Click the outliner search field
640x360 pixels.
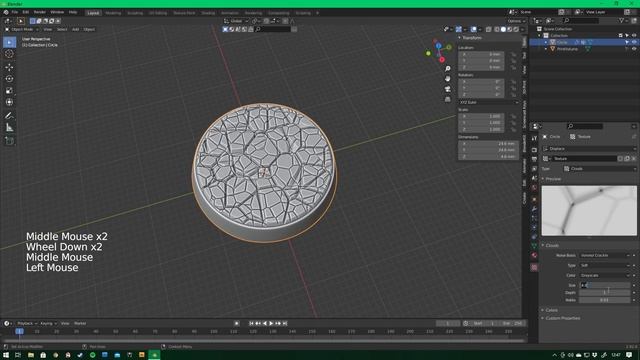point(581,20)
